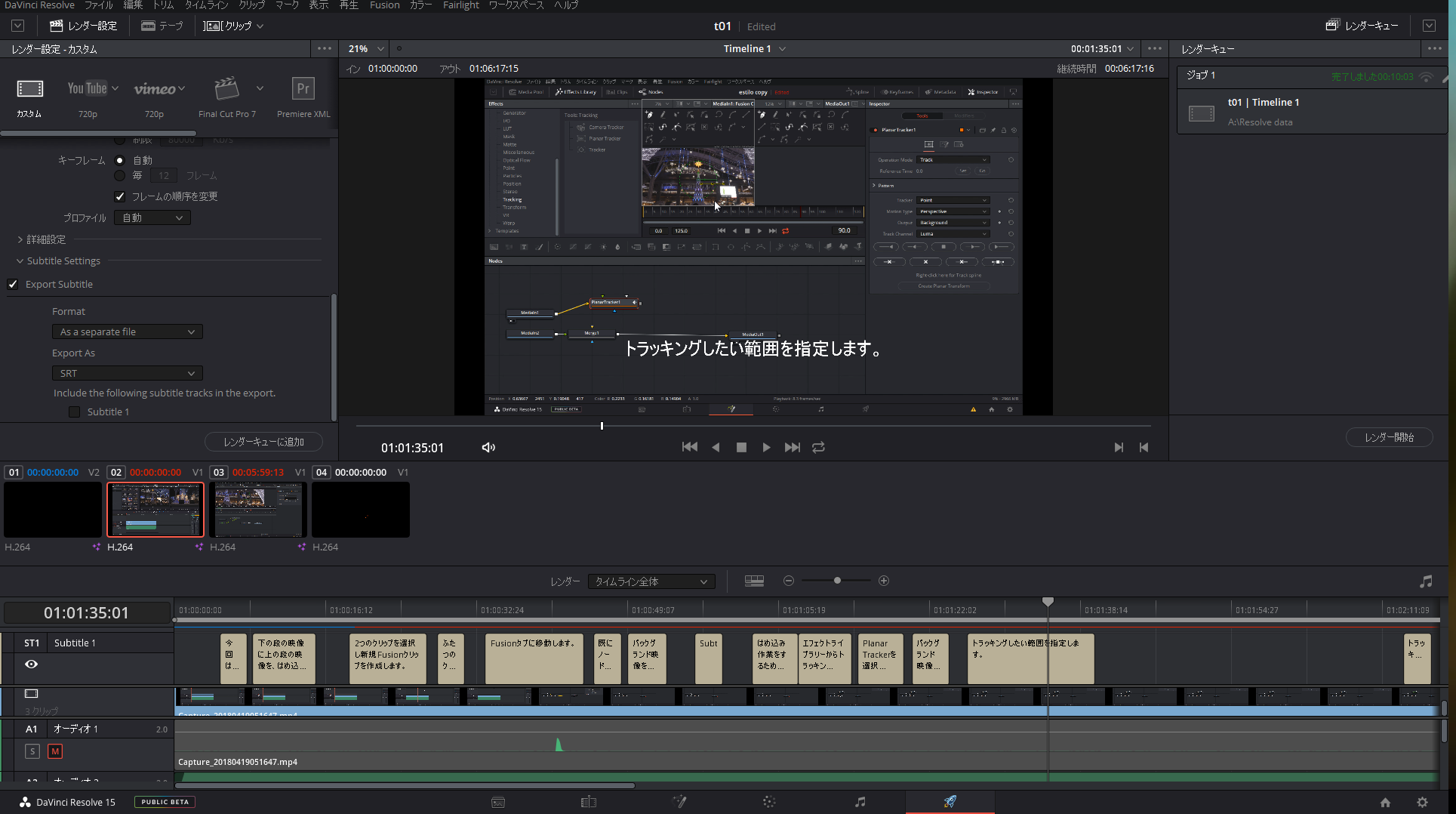
Task: Select the Final Cut Pro 7 preset
Action: pos(226,89)
